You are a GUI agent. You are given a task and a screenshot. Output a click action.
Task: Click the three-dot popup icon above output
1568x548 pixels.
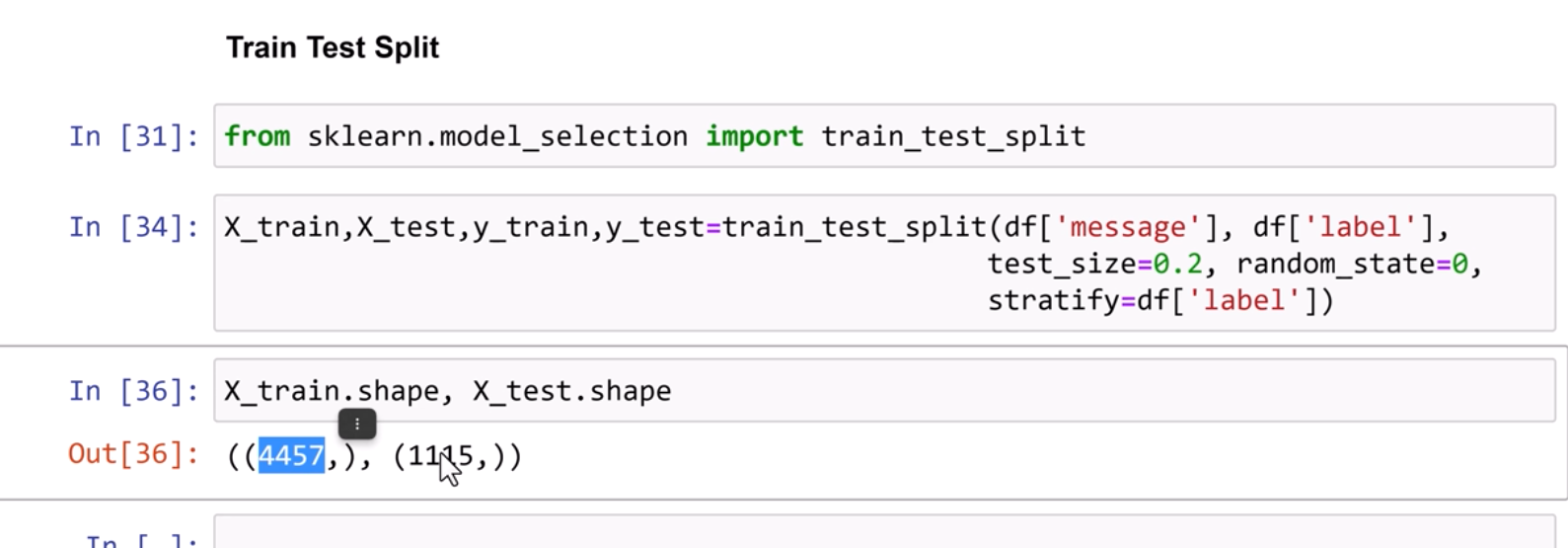[x=357, y=425]
